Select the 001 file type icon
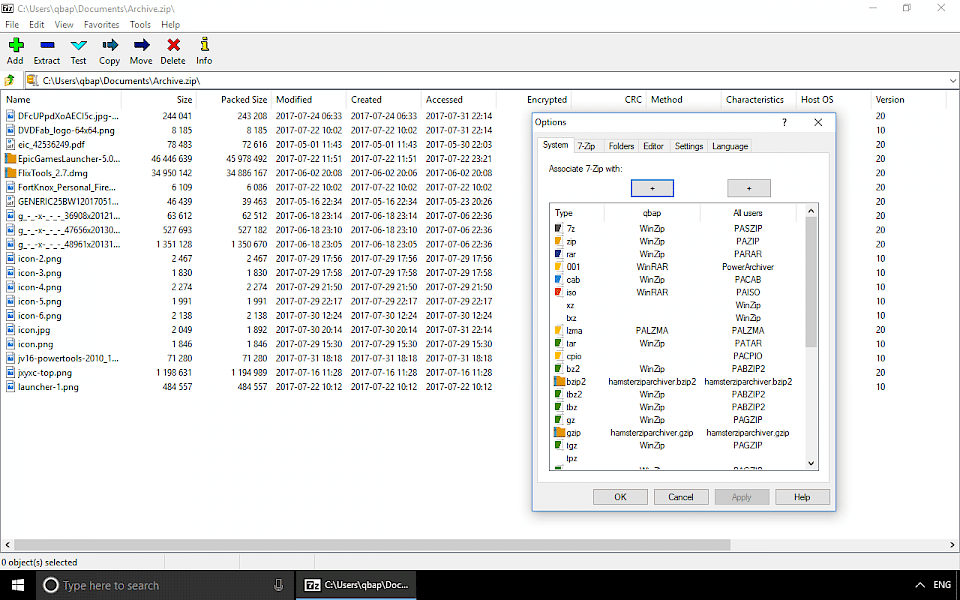 click(558, 266)
